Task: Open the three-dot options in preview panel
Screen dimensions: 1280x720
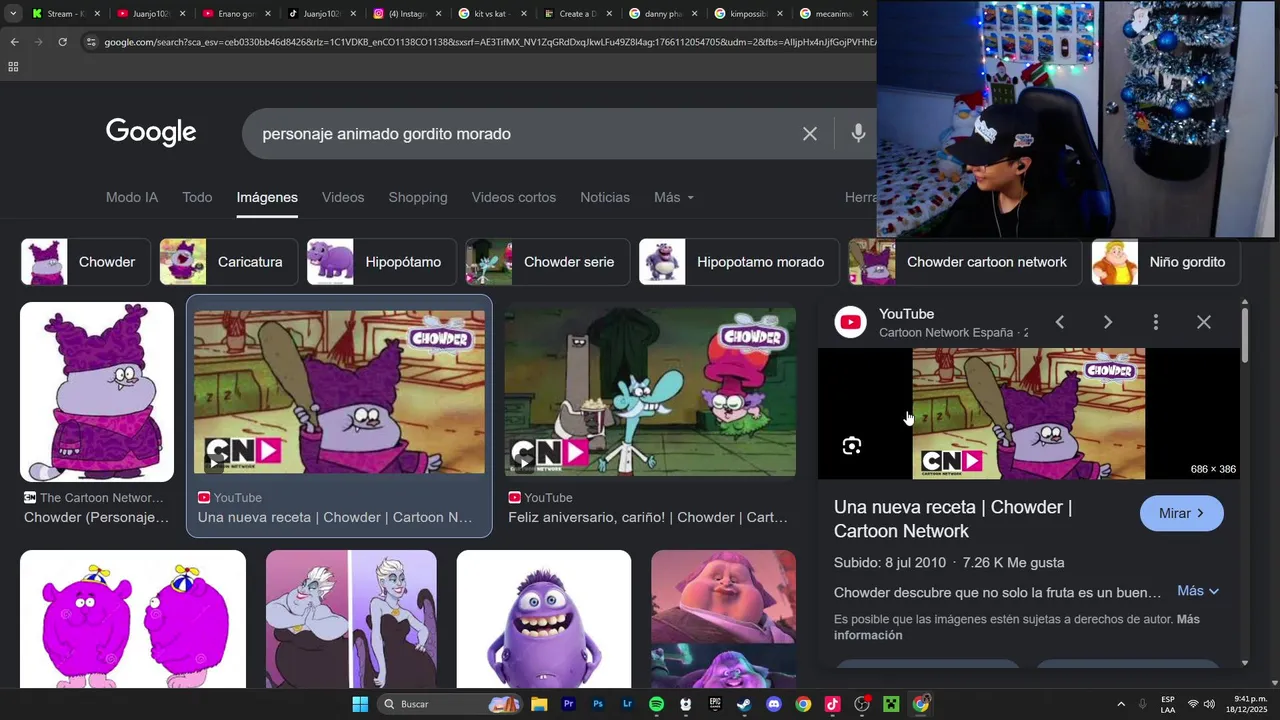Action: pyautogui.click(x=1156, y=322)
